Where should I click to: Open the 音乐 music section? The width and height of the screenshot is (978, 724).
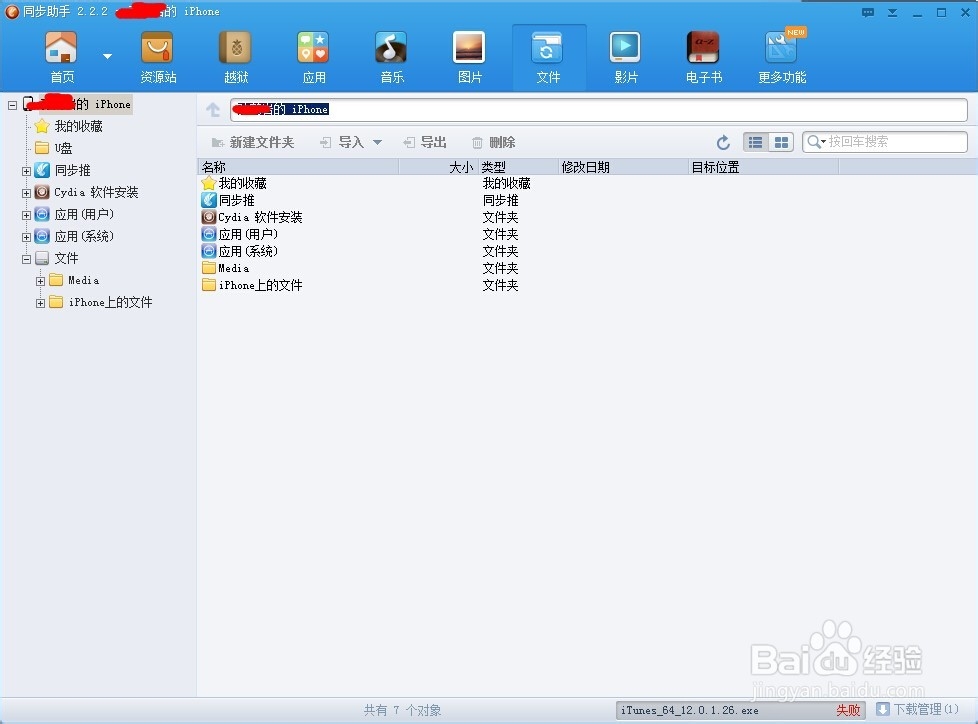[x=392, y=57]
